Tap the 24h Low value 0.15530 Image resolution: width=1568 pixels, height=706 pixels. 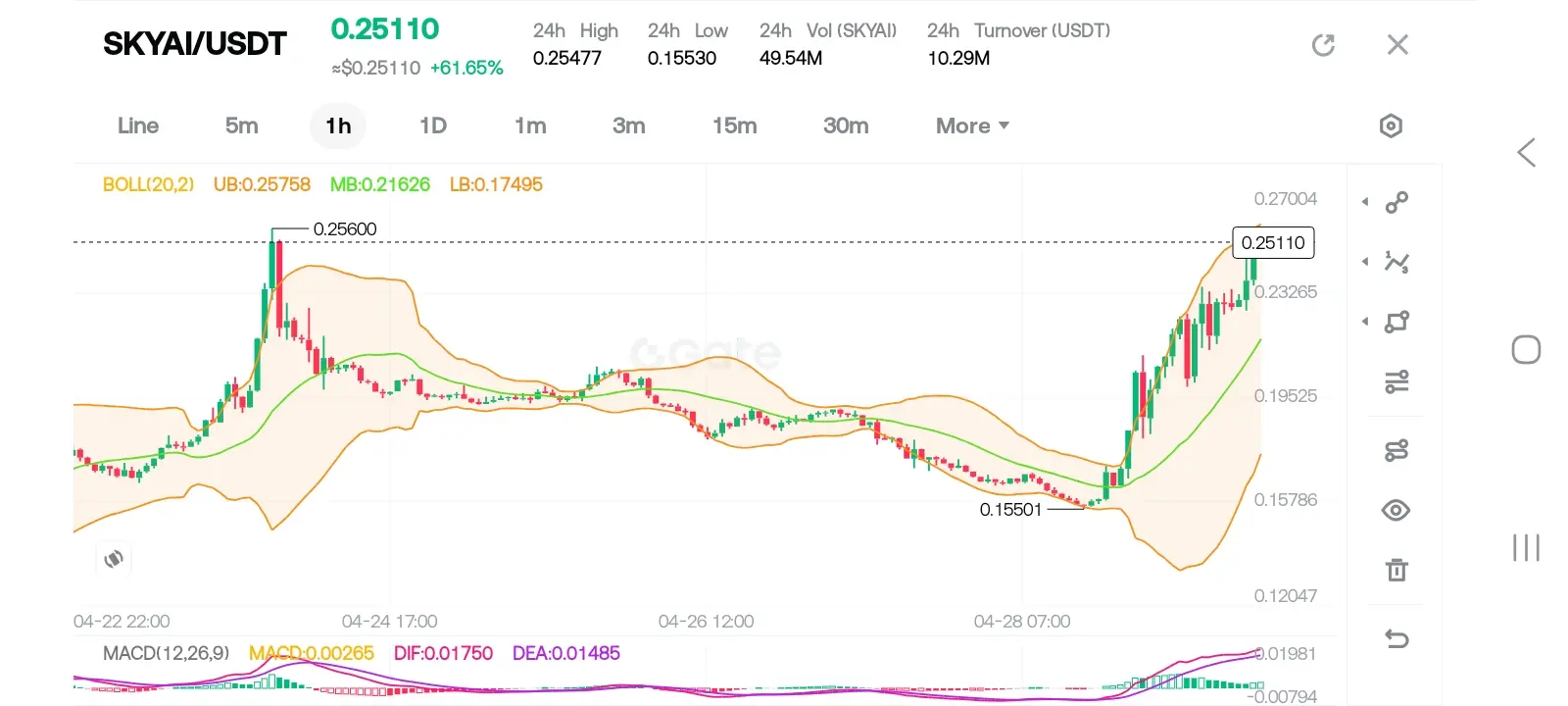pyautogui.click(x=682, y=58)
